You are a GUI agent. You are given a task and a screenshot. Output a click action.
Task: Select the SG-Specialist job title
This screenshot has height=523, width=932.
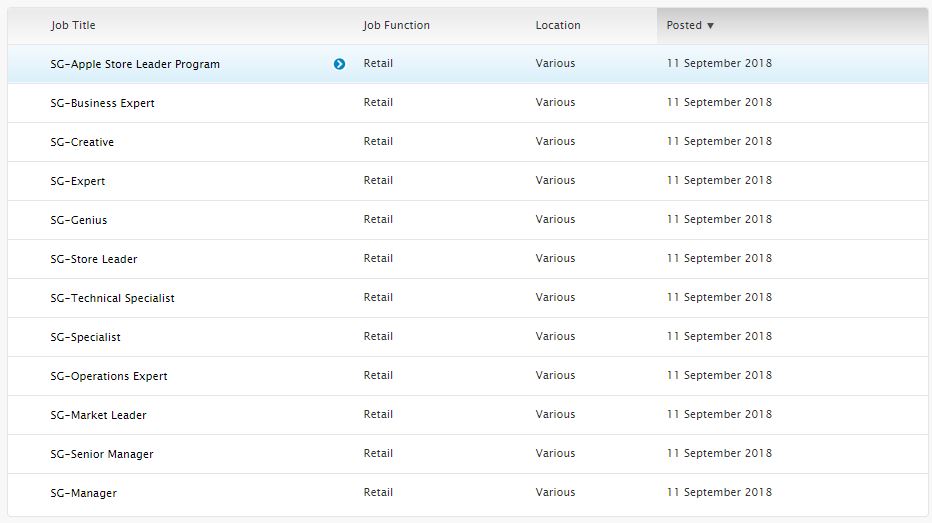pos(85,337)
